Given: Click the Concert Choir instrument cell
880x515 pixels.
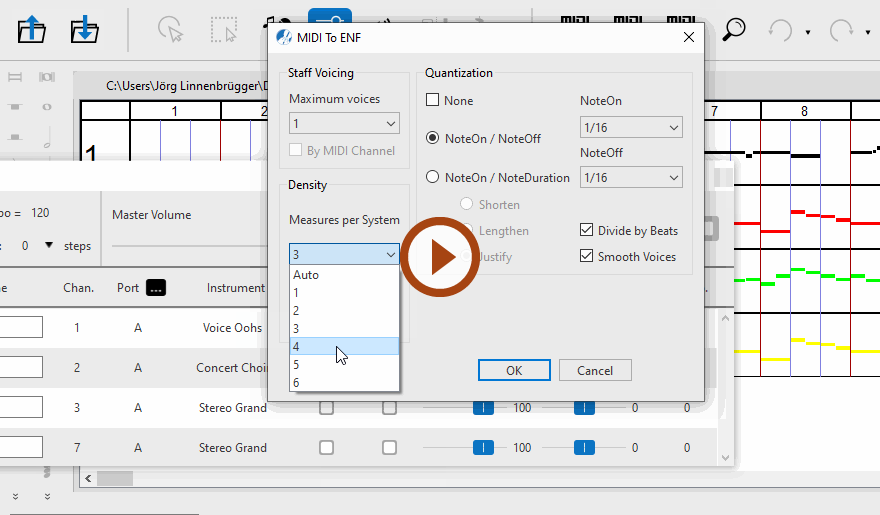Looking at the screenshot, I should coord(232,368).
